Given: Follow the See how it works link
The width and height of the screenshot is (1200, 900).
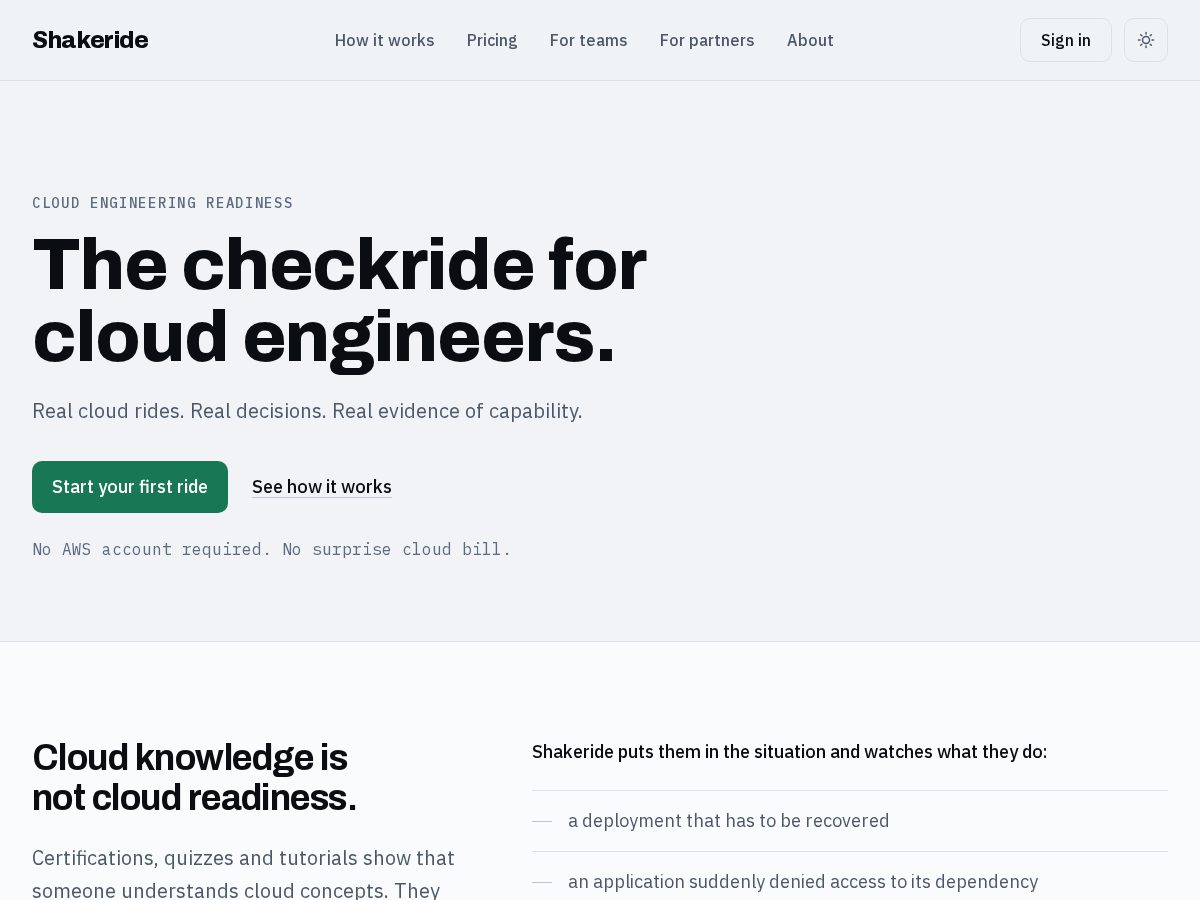Looking at the screenshot, I should click(x=322, y=487).
